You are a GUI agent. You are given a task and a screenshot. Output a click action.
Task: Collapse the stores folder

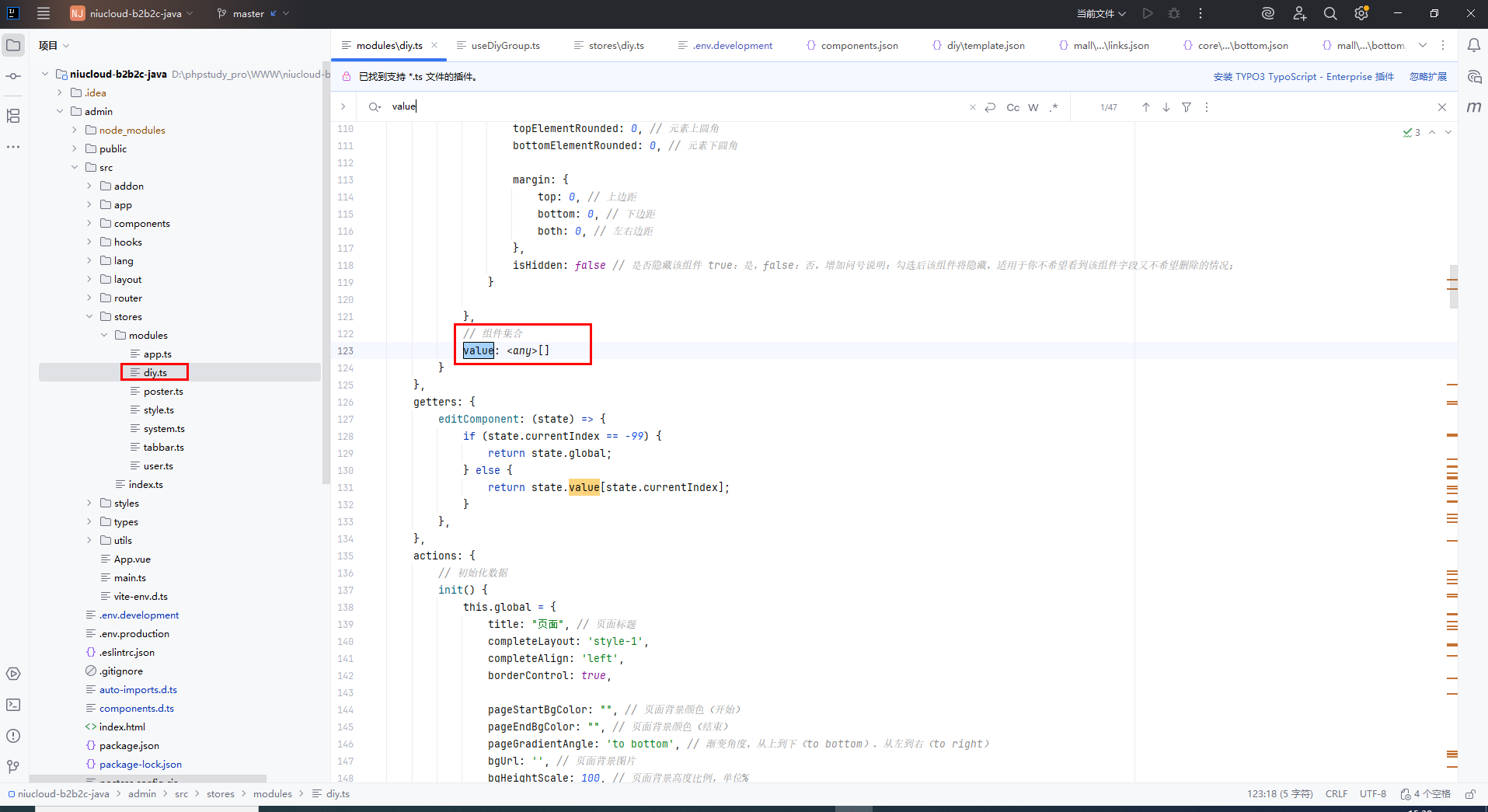pyautogui.click(x=89, y=316)
